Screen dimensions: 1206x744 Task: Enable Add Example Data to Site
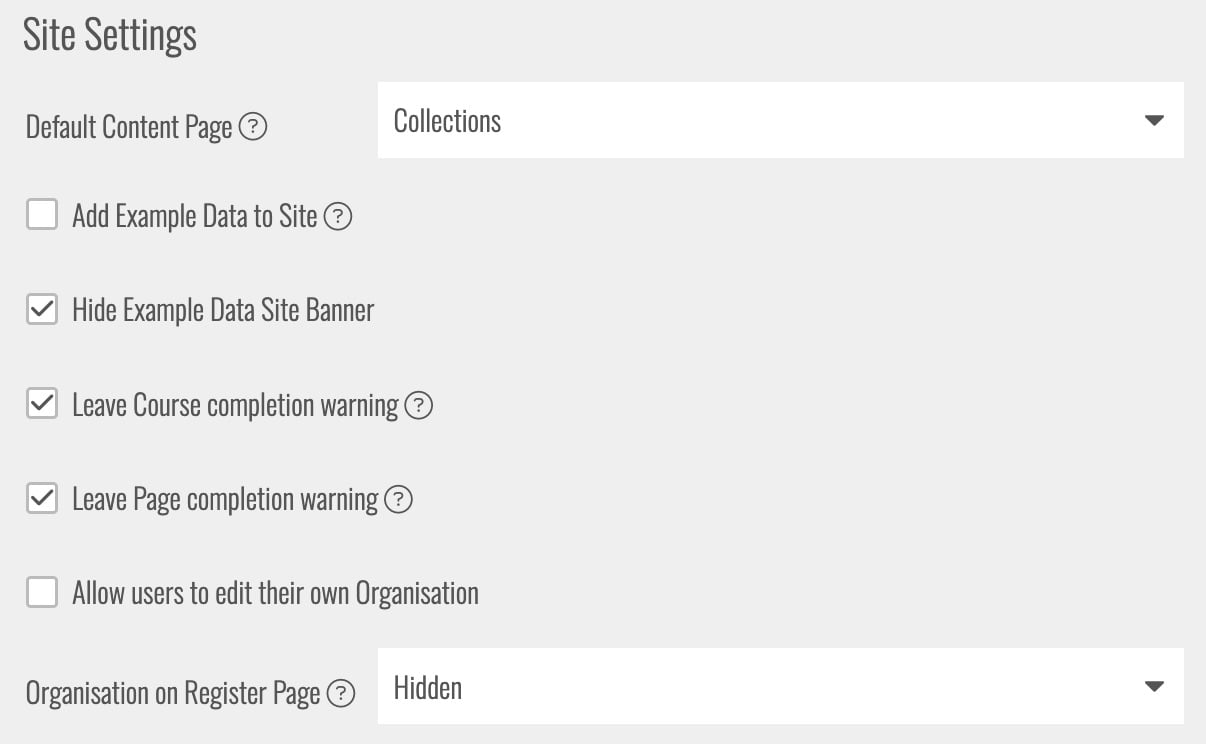[x=41, y=214]
